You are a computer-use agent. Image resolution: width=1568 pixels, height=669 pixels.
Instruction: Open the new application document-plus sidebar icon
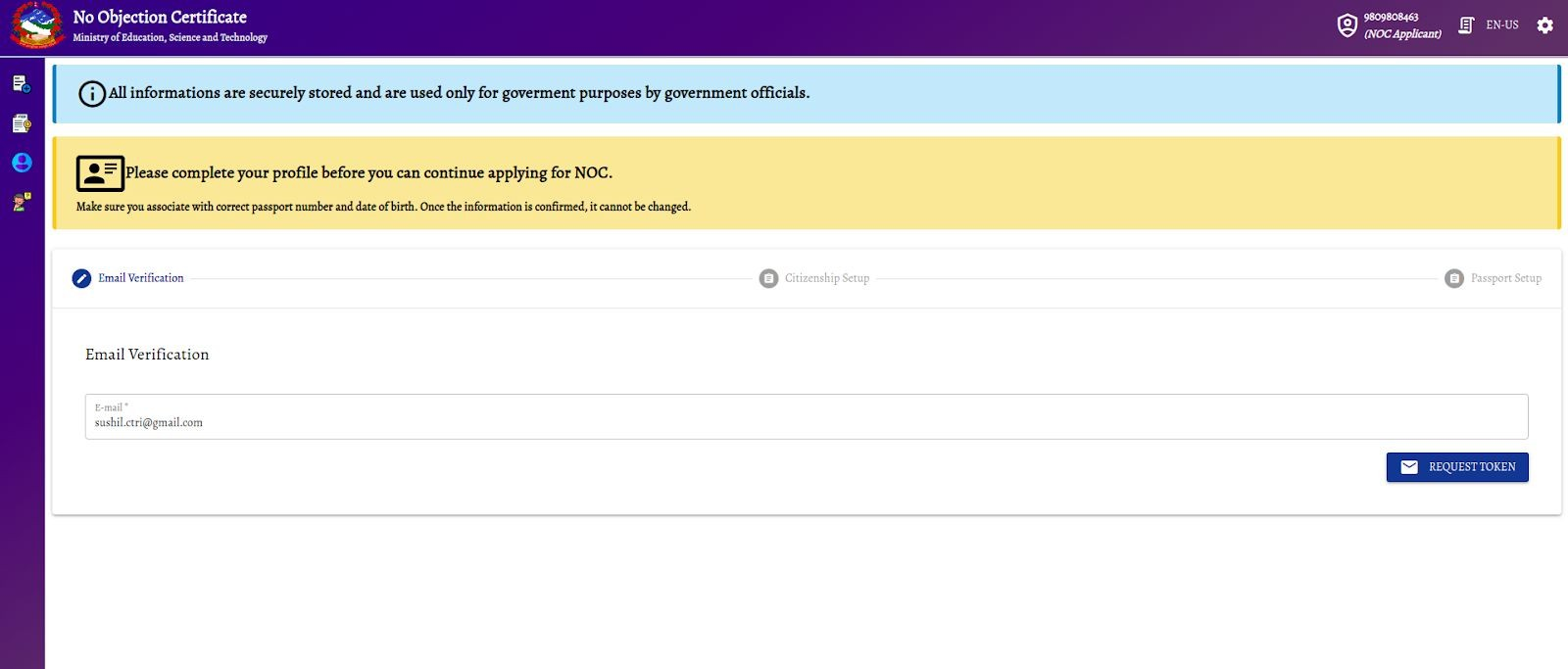point(22,84)
